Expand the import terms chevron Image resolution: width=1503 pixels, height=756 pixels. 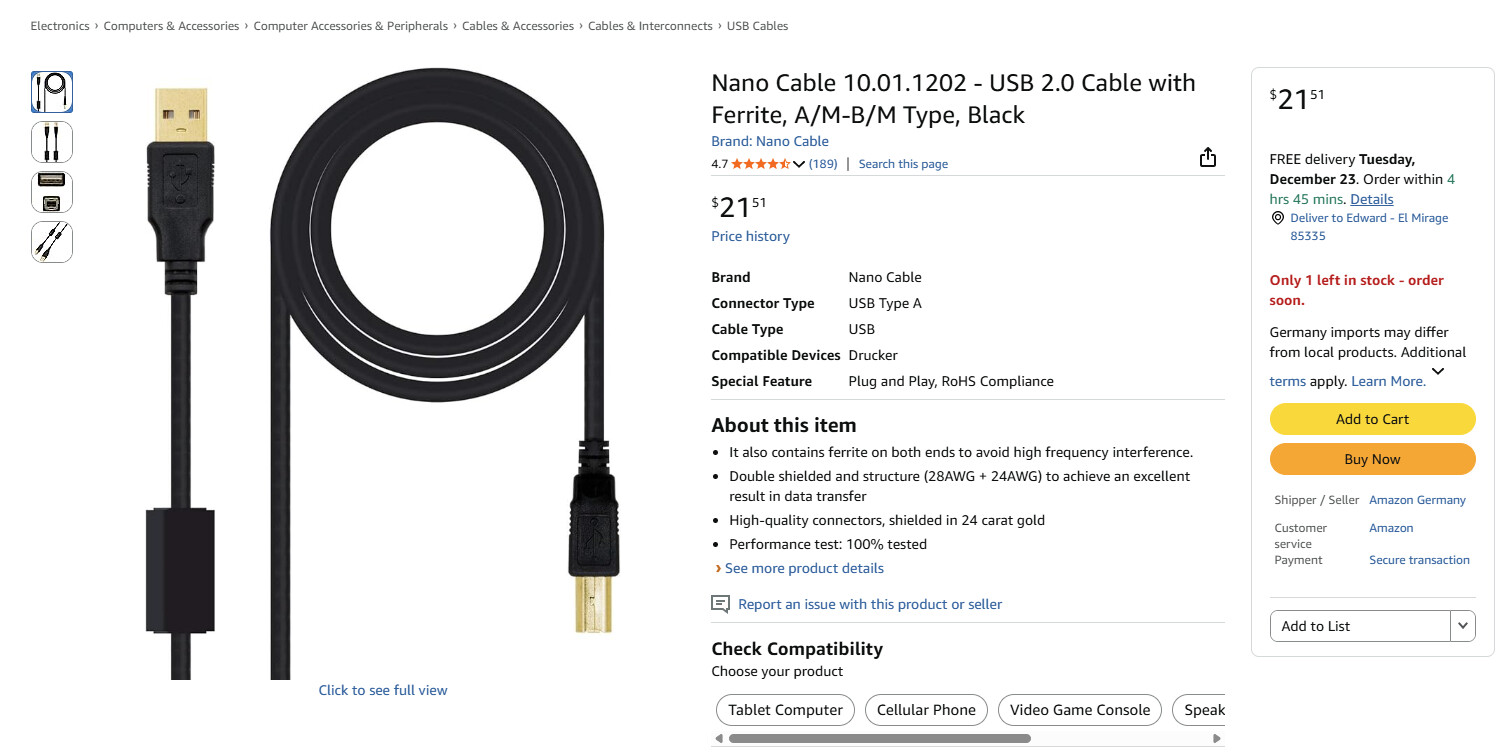(1438, 371)
